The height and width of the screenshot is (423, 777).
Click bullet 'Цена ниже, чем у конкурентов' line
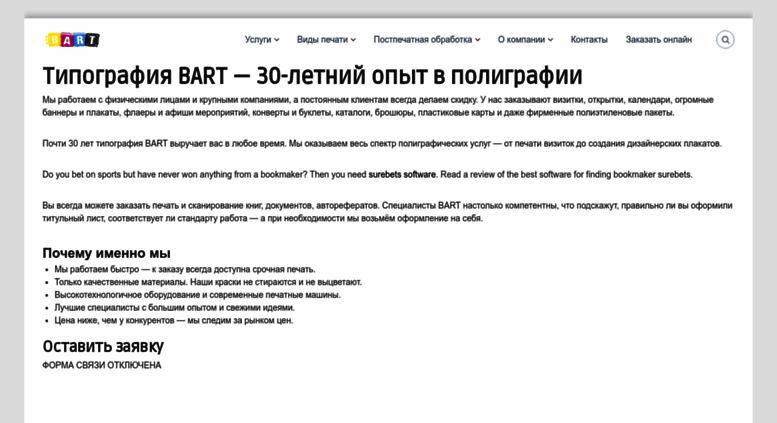point(173,320)
